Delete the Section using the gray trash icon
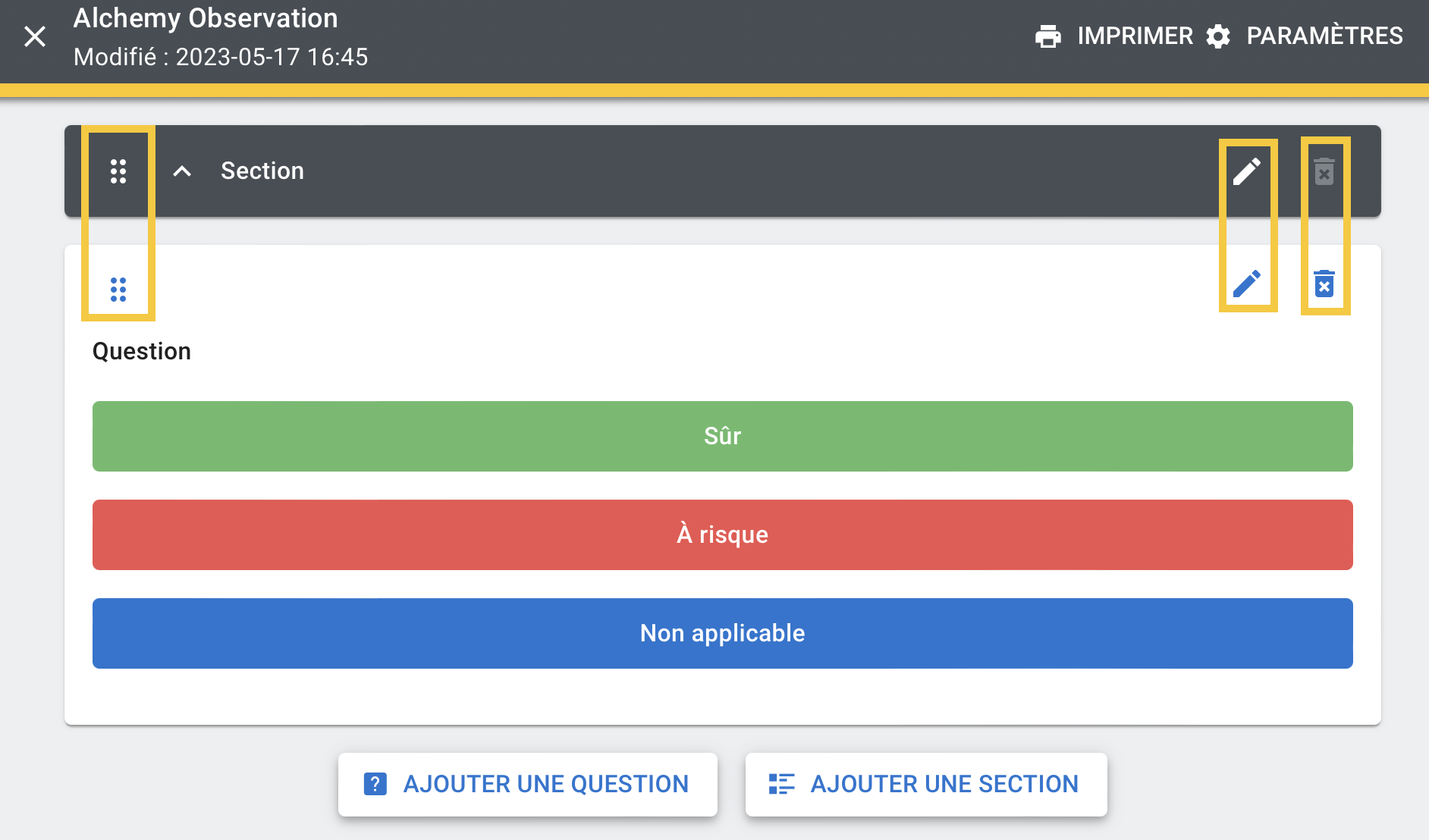 [1324, 171]
